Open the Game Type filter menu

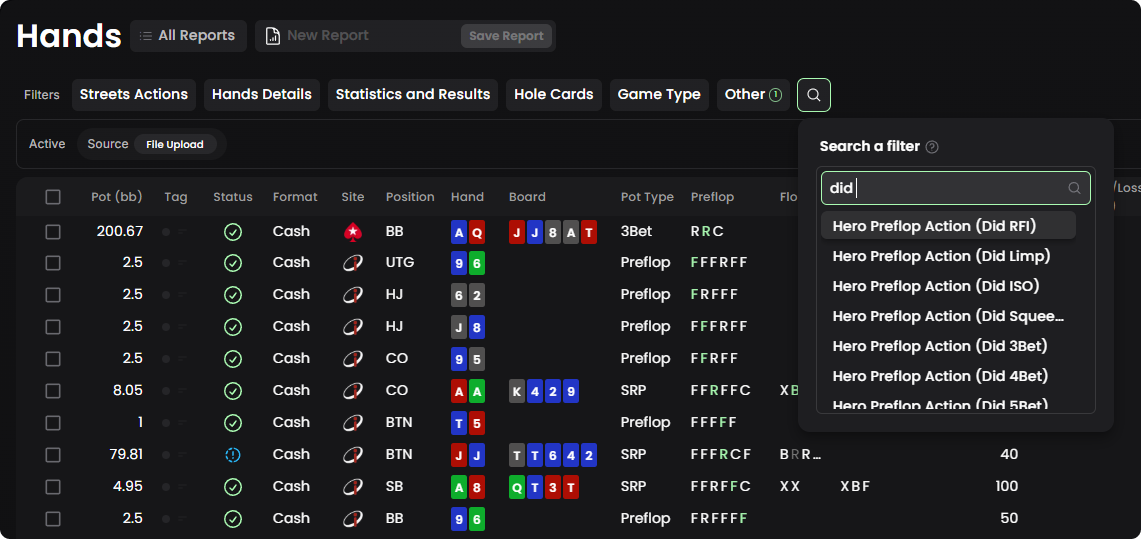pyautogui.click(x=659, y=95)
